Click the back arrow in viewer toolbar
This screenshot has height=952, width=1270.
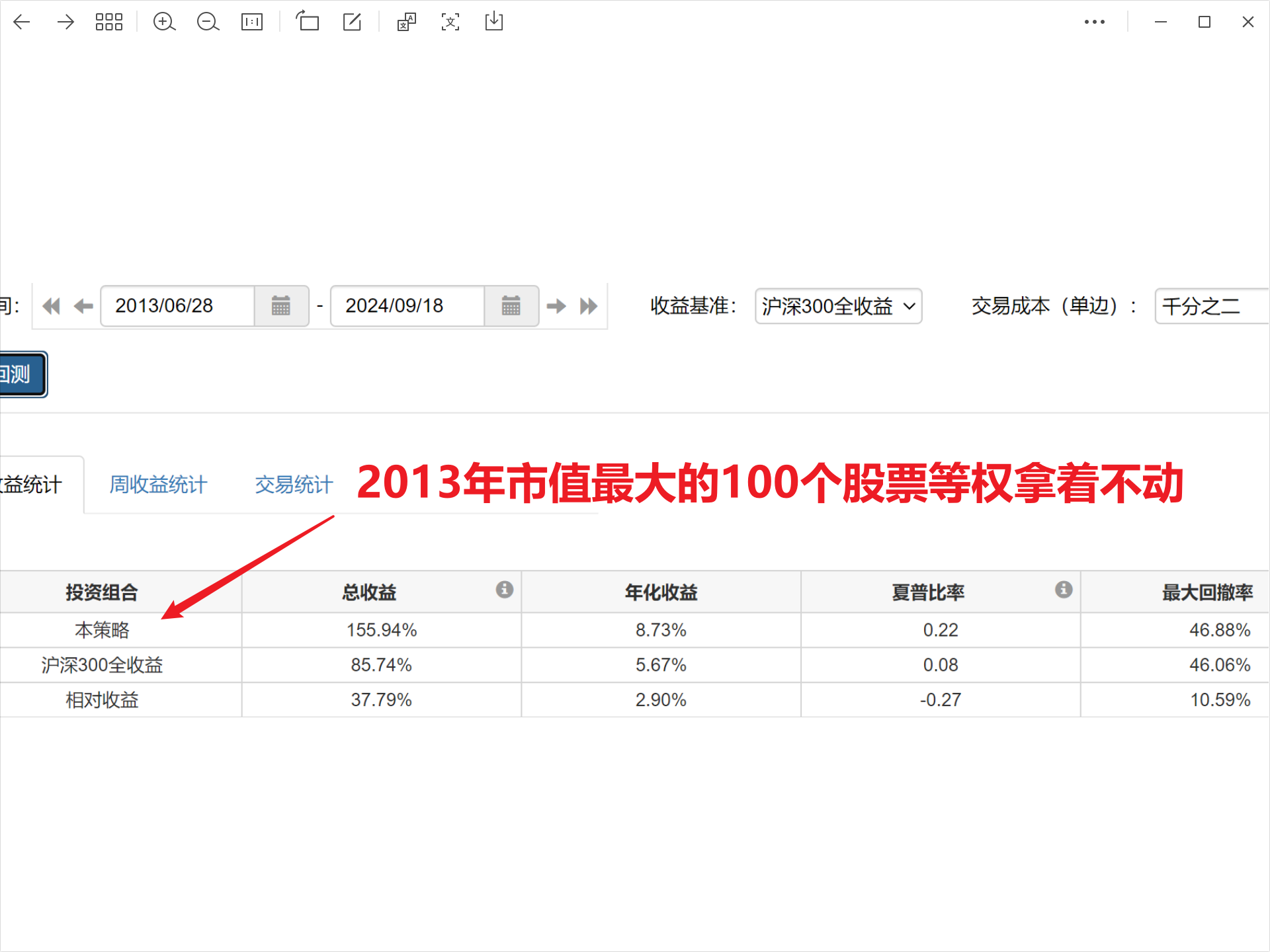(x=22, y=22)
